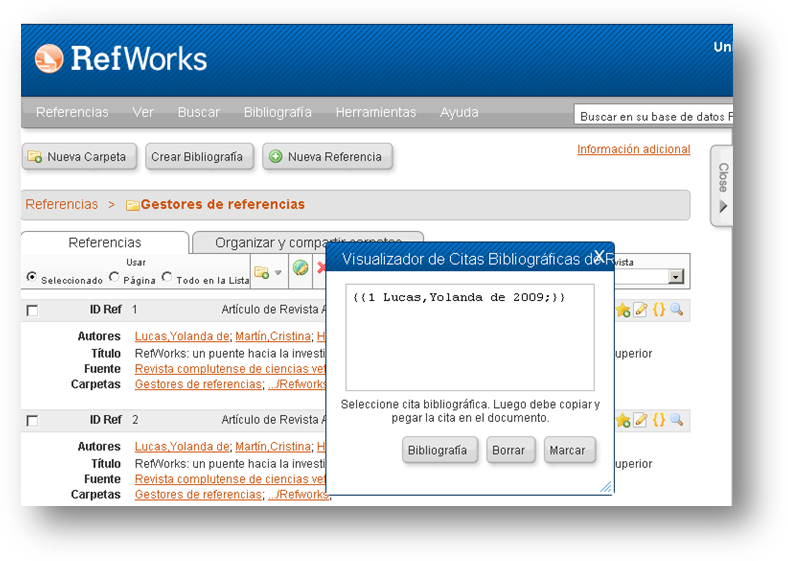Click author Lucas,Yolanda de in reference 1

coord(182,336)
